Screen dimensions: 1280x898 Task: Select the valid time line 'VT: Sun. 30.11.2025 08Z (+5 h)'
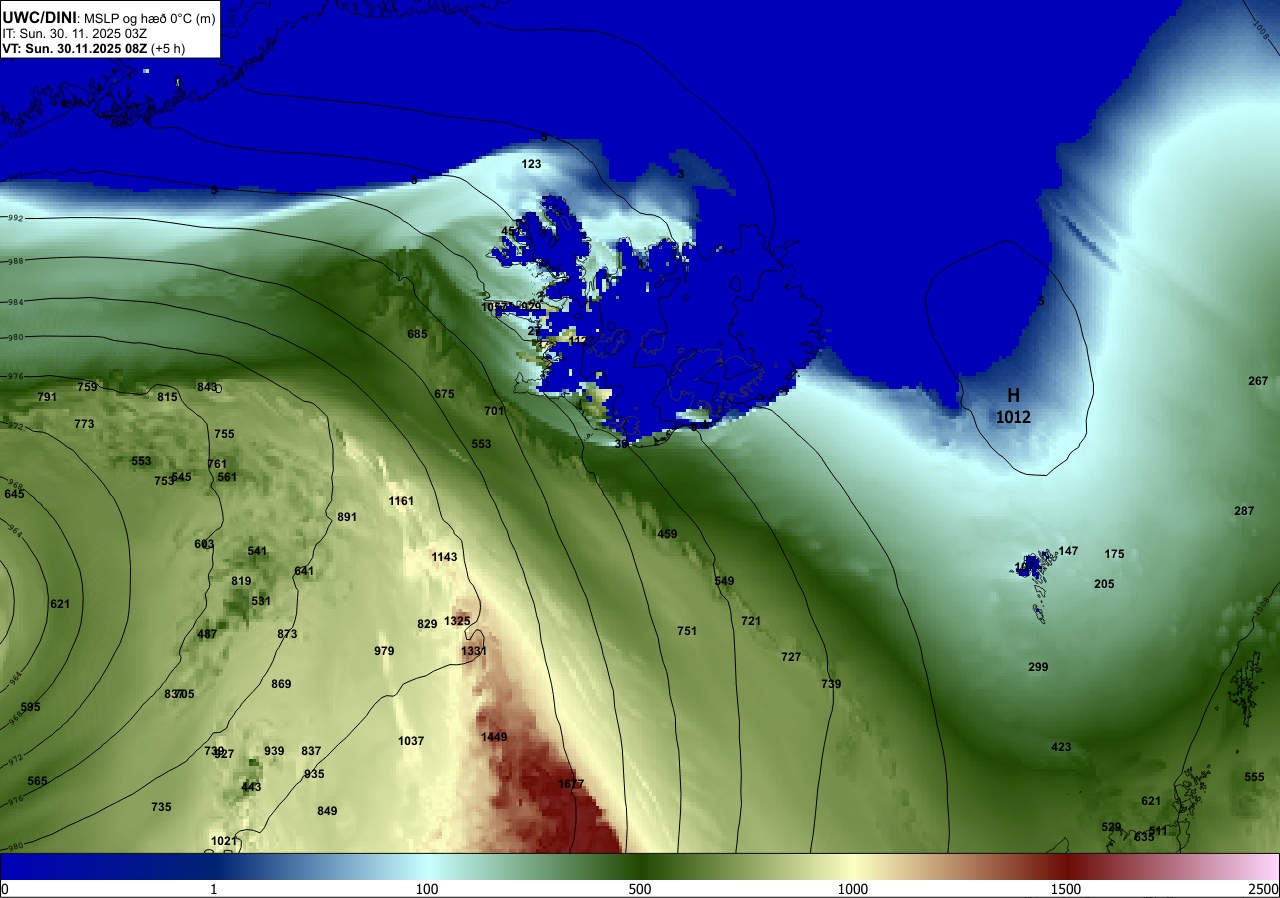[93, 48]
